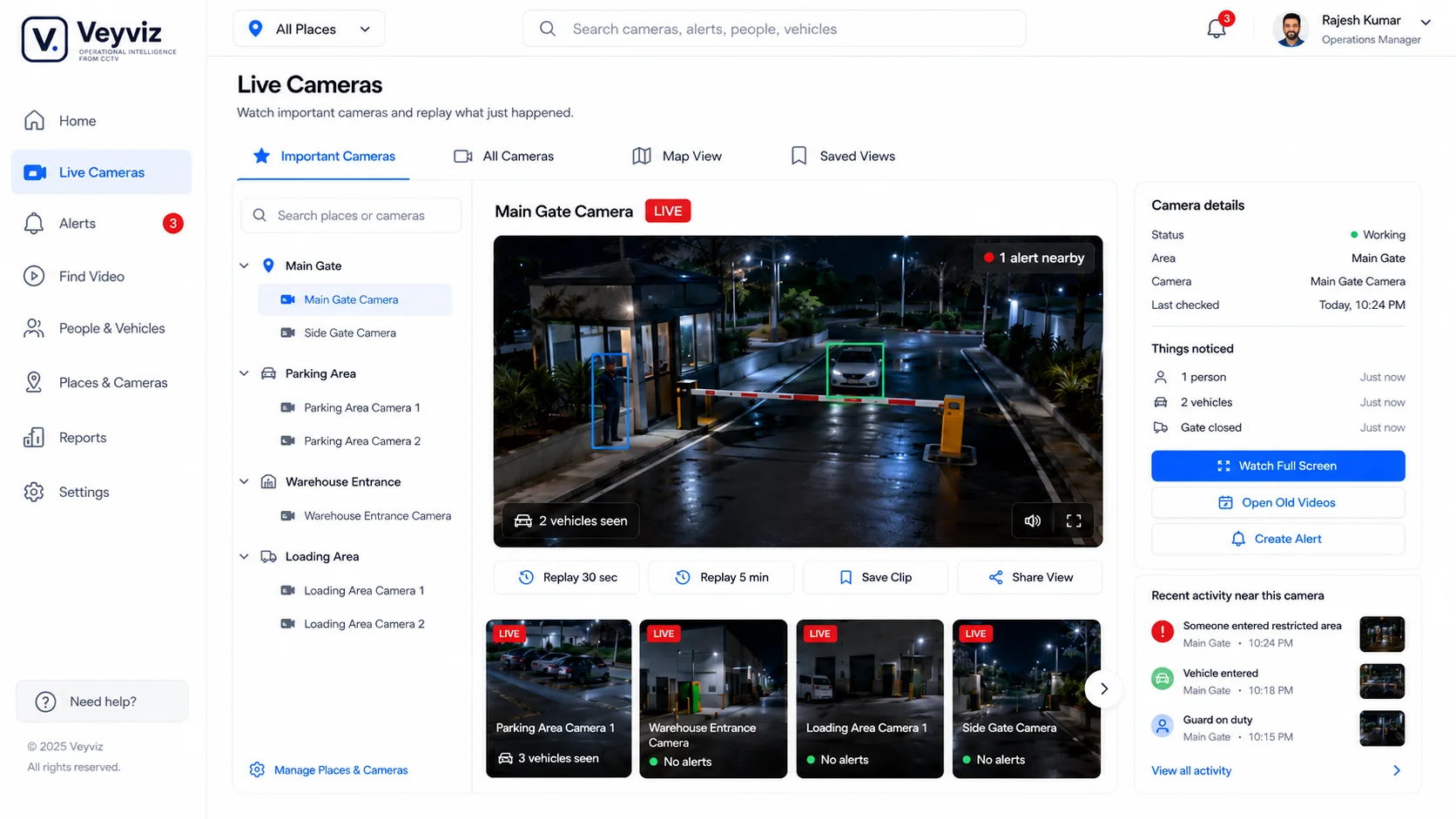Open the All Places dropdown
This screenshot has width=1456, height=819.
coord(308,29)
